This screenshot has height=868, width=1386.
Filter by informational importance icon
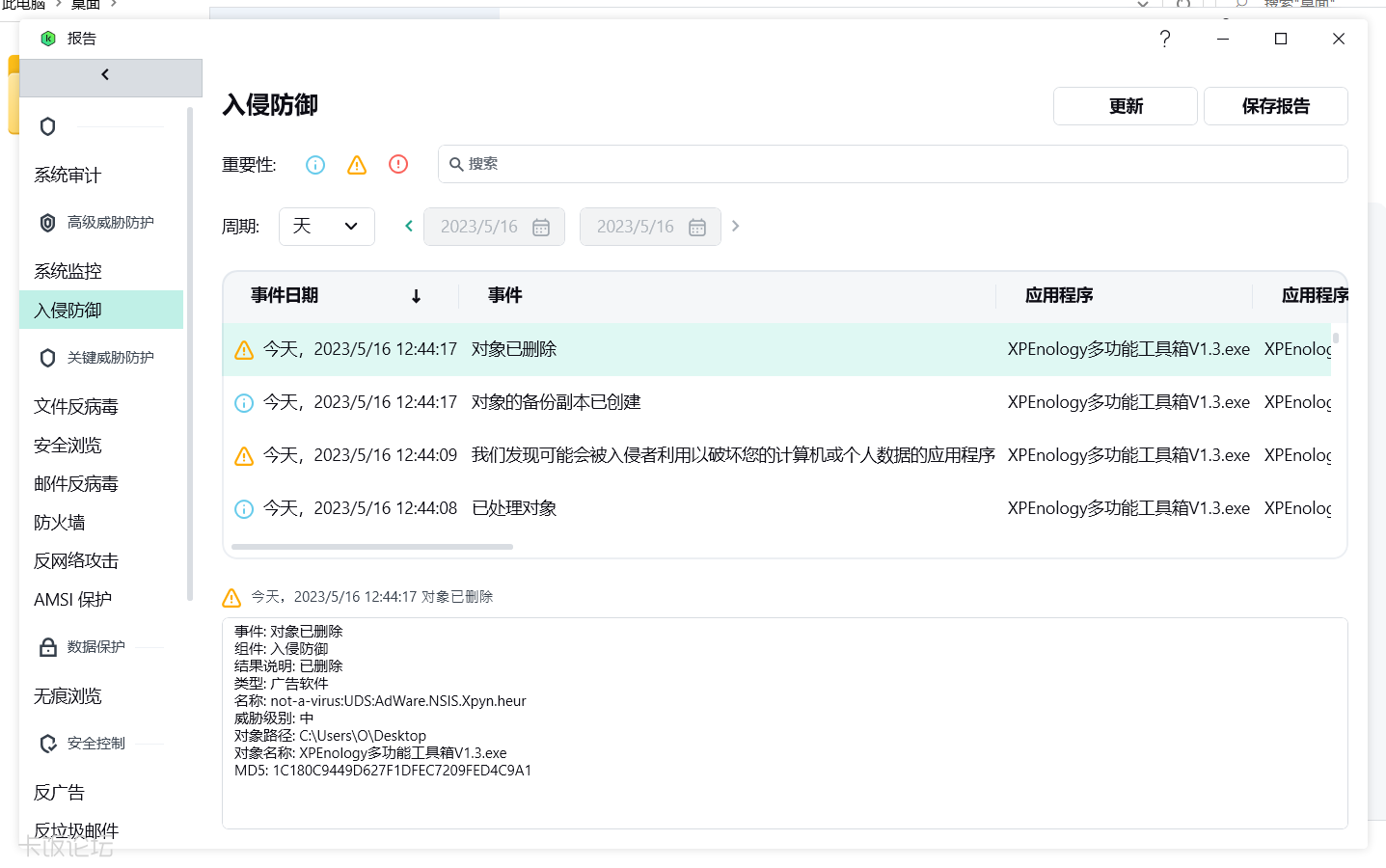(315, 165)
